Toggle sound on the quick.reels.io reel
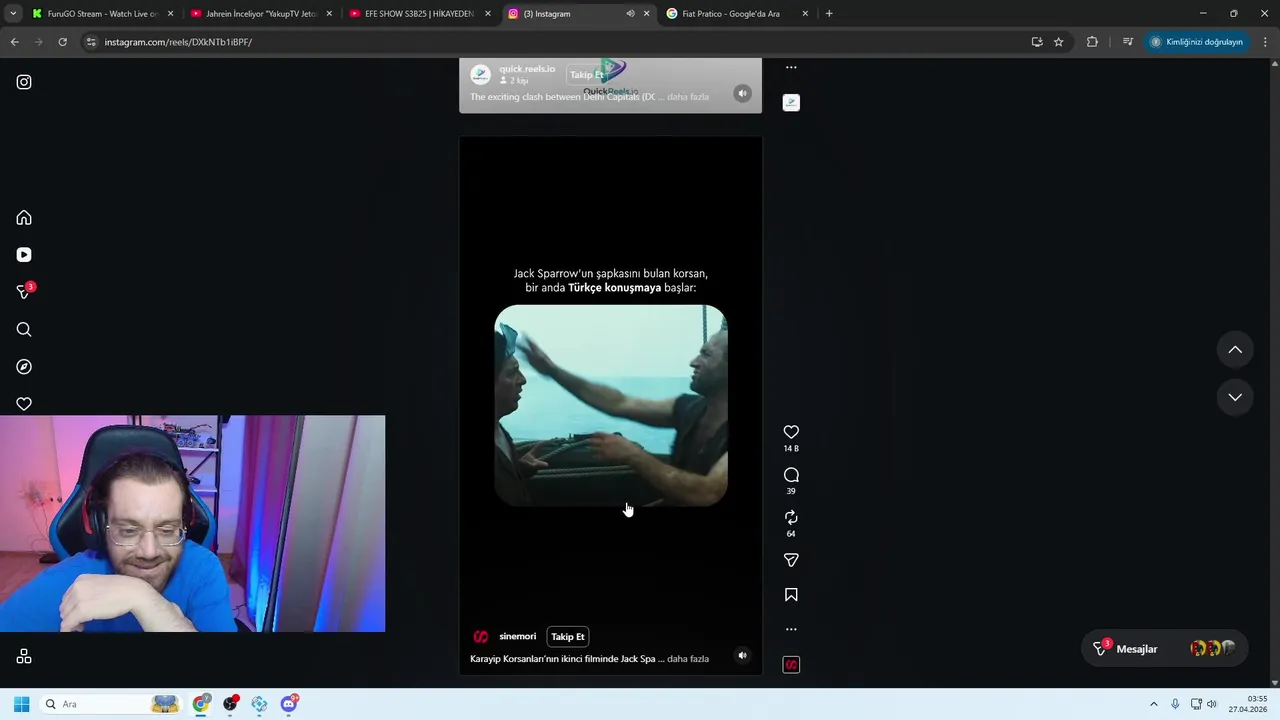The image size is (1280, 720). tap(742, 94)
